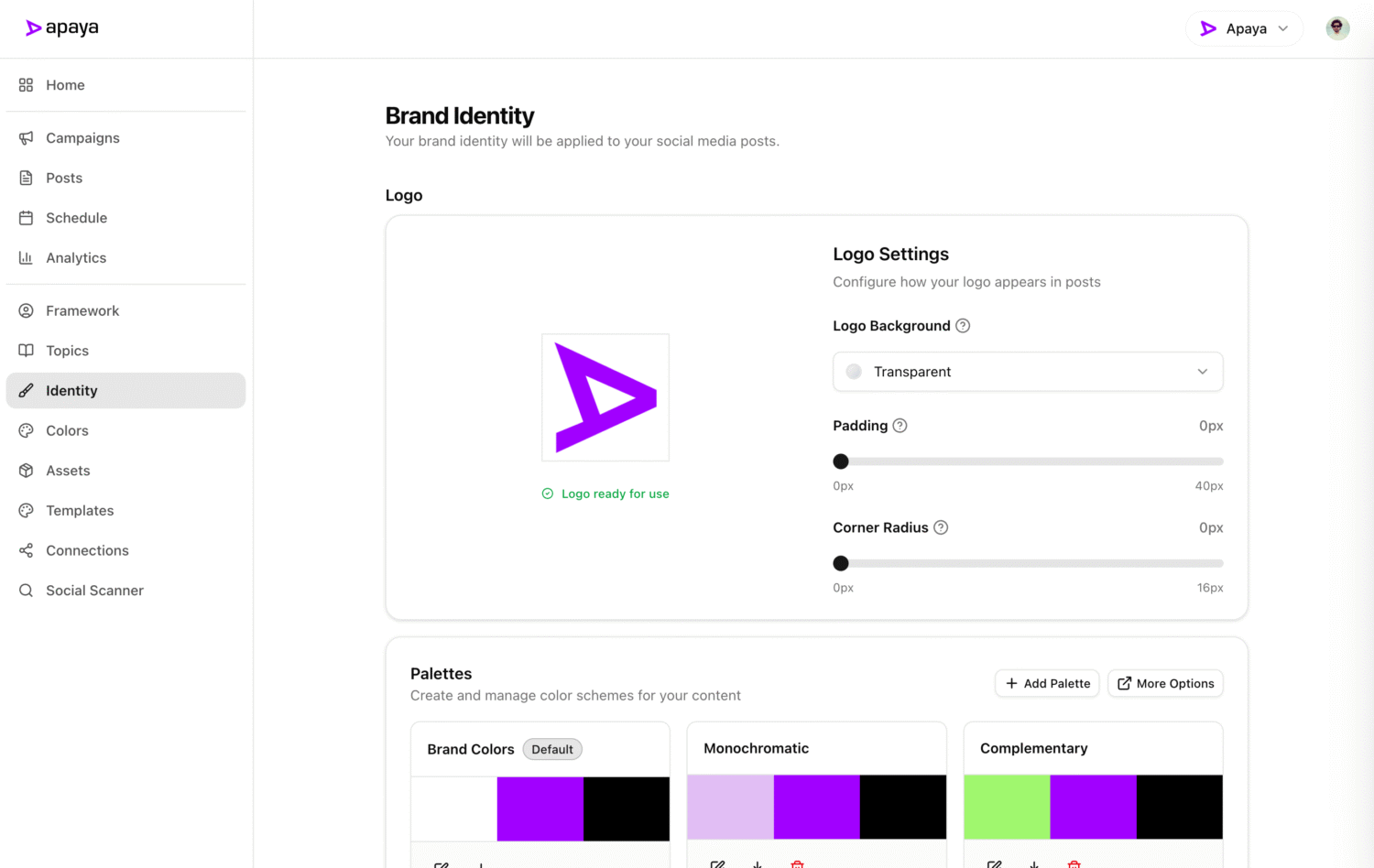Open the Connections share icon
Image resolution: width=1374 pixels, height=868 pixels.
27,550
